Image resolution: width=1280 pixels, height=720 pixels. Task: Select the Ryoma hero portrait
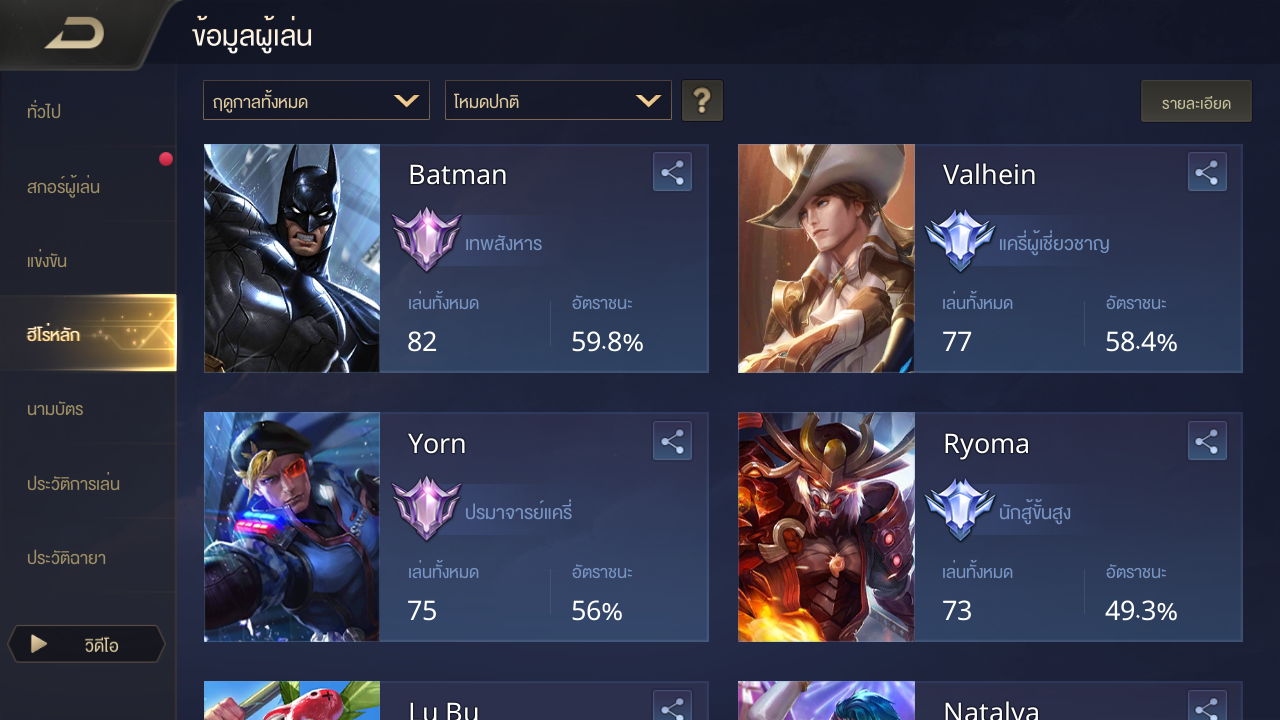coord(826,527)
